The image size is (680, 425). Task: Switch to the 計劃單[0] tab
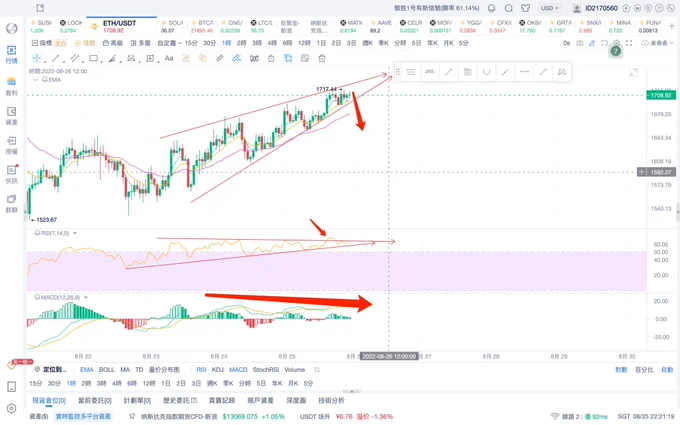coord(137,400)
